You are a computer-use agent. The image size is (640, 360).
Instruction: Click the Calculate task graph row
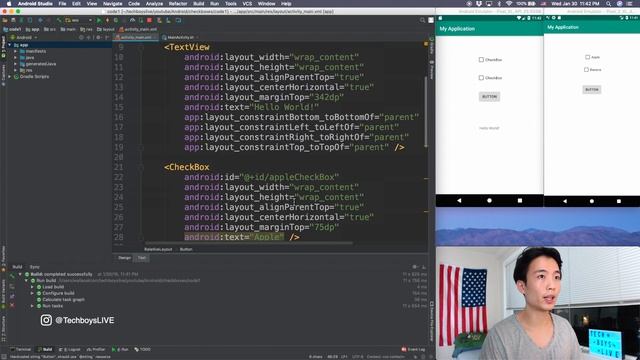[x=63, y=300]
